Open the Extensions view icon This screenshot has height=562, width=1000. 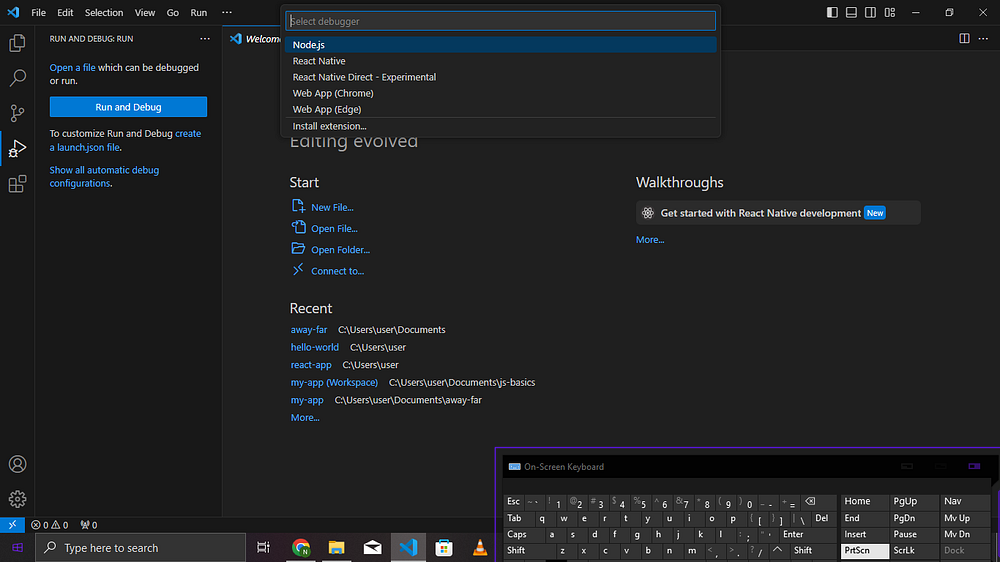[x=17, y=184]
